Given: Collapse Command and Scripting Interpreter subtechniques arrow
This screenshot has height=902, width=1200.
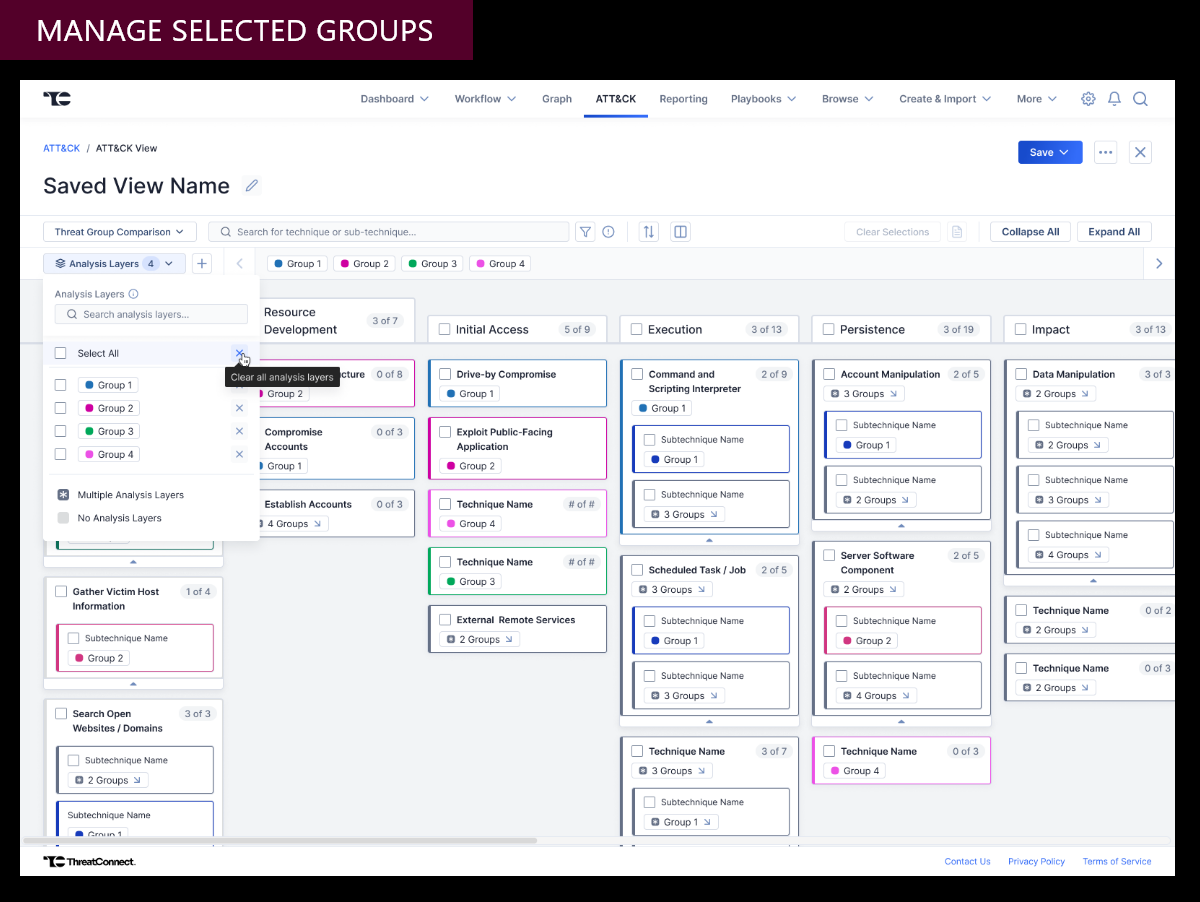Looking at the screenshot, I should point(709,539).
